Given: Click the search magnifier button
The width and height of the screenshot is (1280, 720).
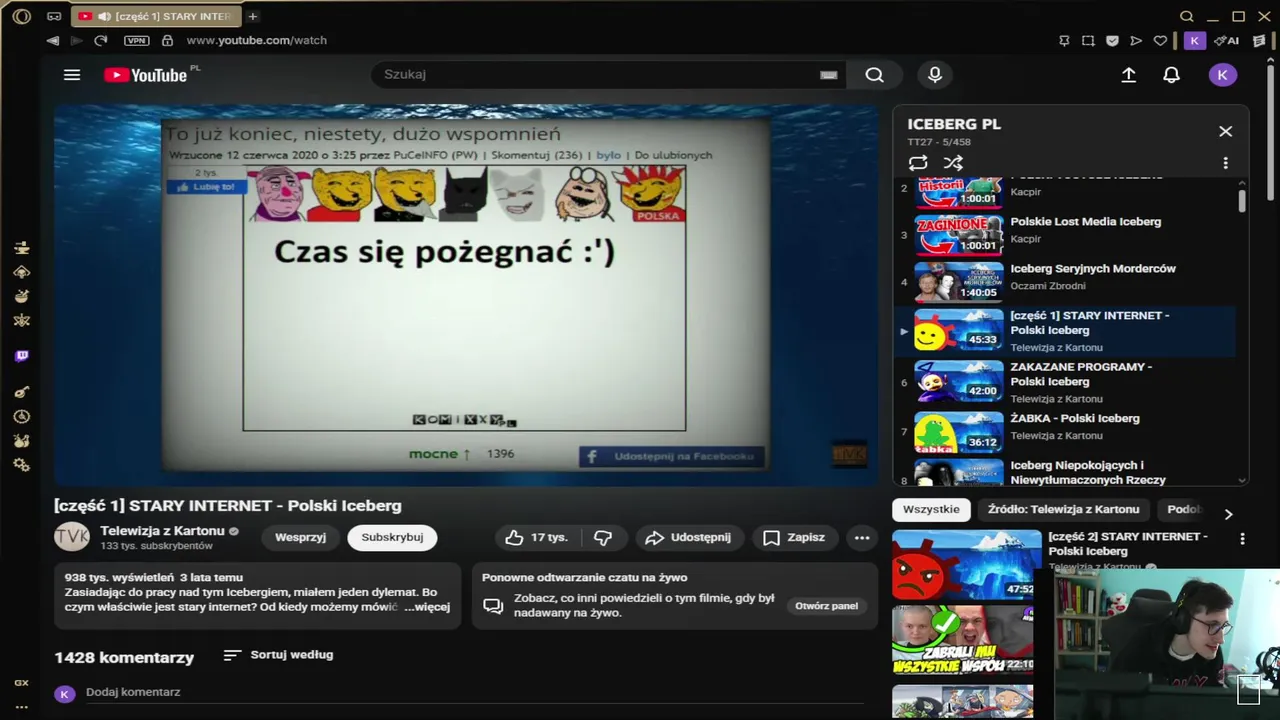Looking at the screenshot, I should (875, 75).
